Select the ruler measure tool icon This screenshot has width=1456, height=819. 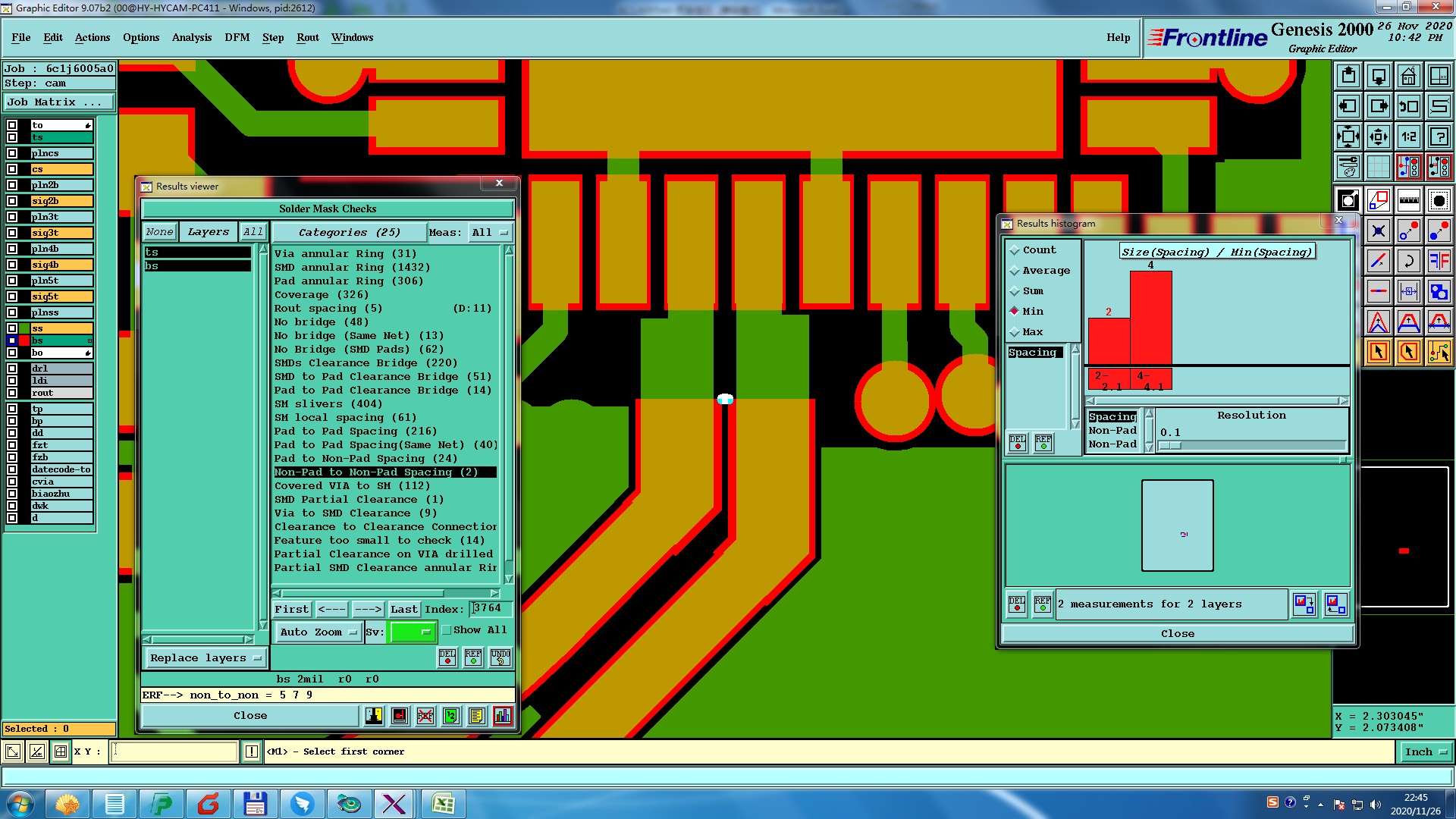tap(1408, 200)
